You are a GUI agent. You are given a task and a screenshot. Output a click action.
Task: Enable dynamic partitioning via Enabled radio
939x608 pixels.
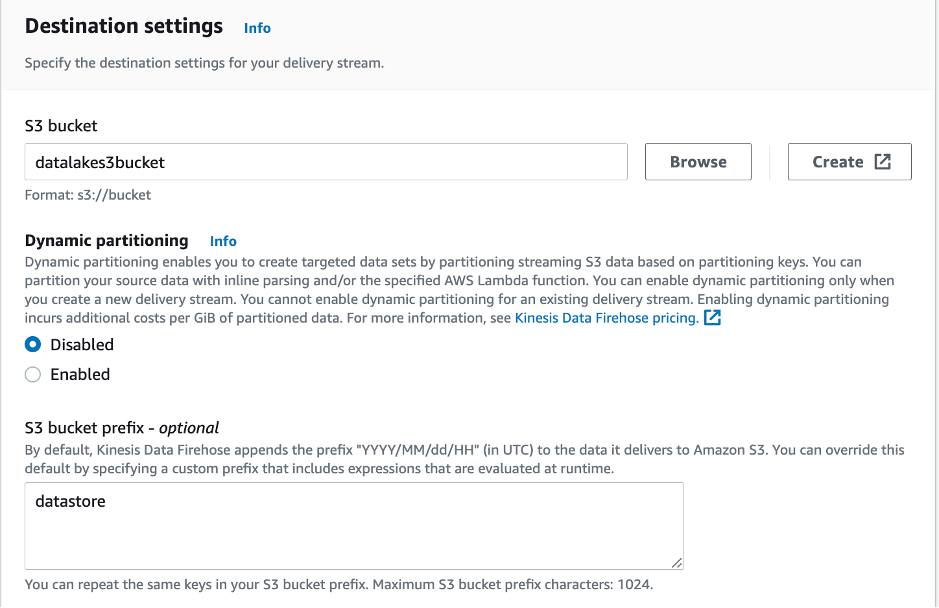coord(33,375)
